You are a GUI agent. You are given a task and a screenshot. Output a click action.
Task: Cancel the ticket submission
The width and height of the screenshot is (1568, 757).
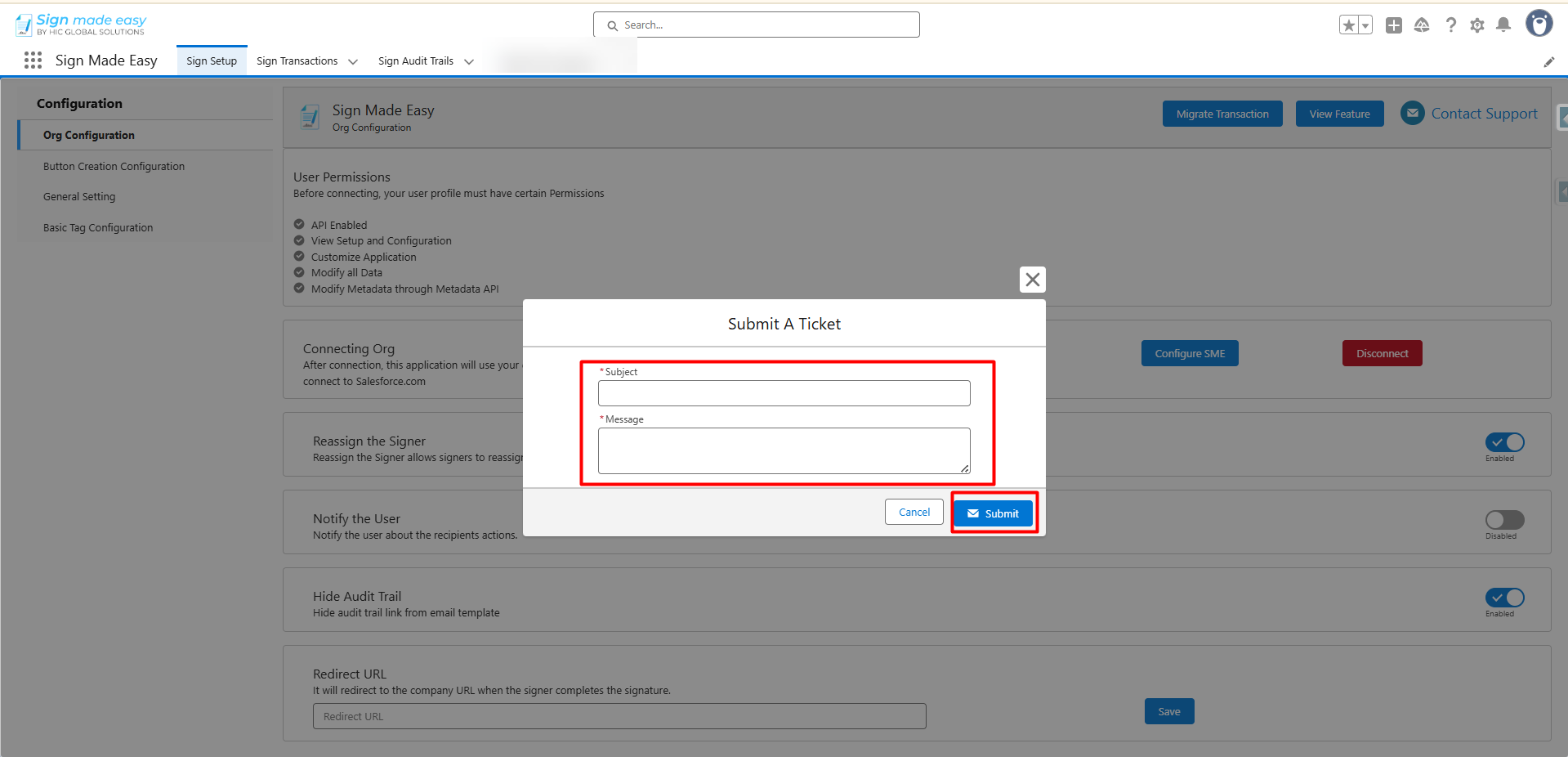pos(914,512)
